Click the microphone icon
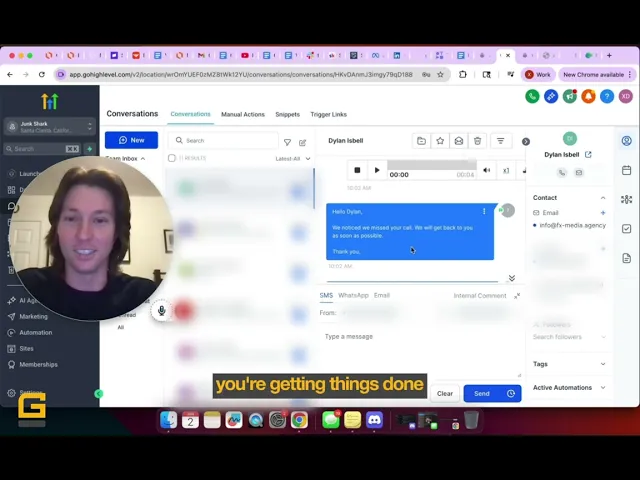Screen dimensions: 640x480 pos(162,311)
